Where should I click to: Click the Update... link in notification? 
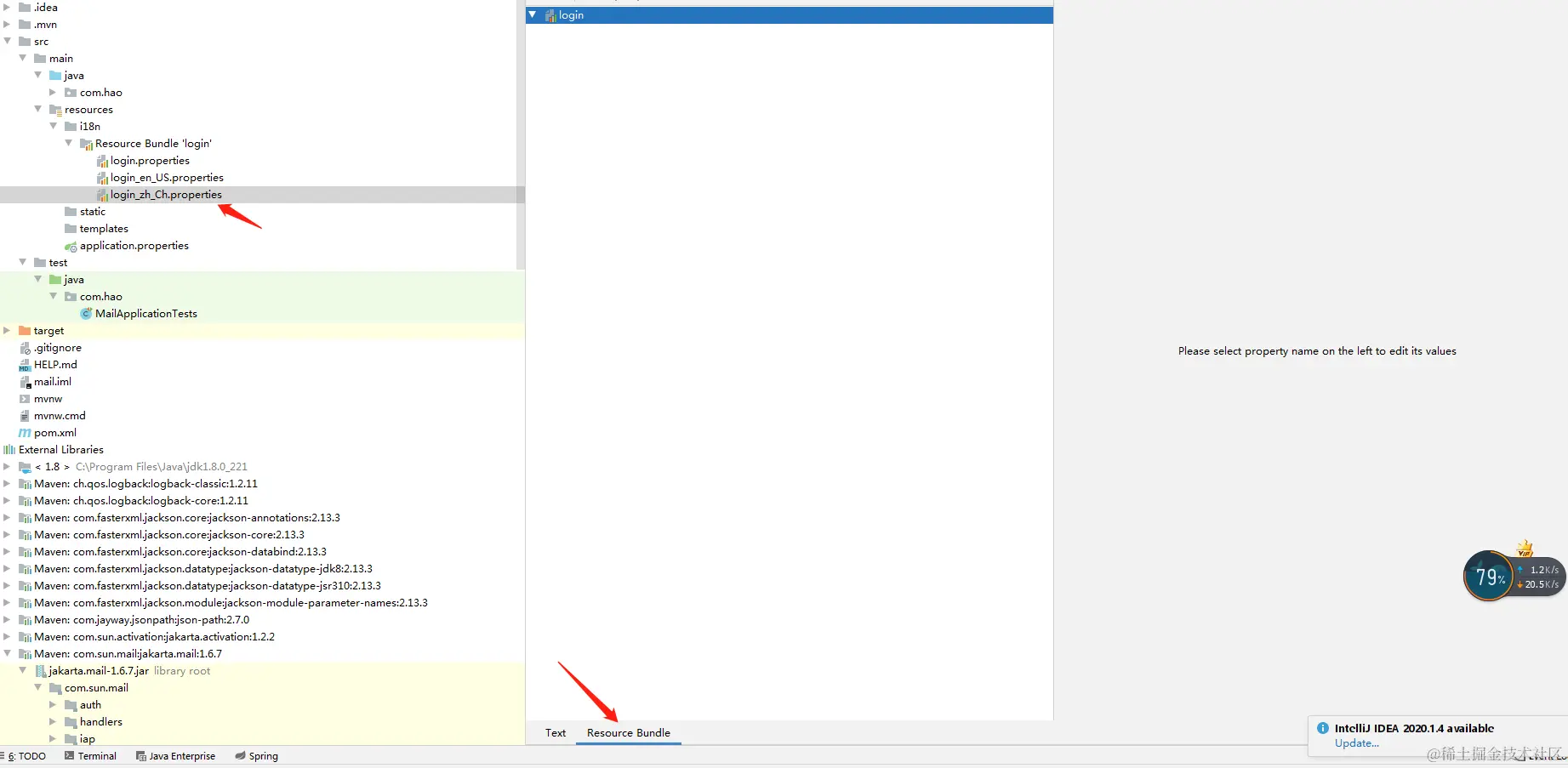point(1357,743)
